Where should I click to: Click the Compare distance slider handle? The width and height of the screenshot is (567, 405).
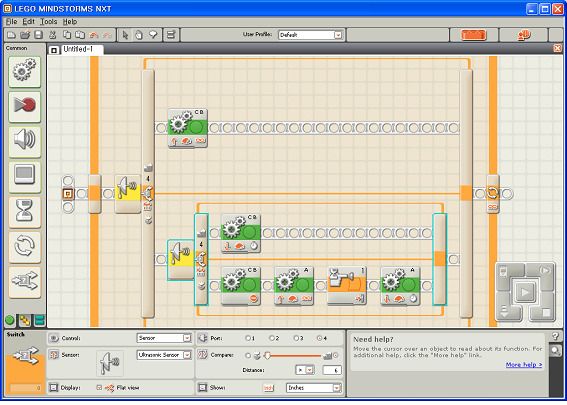click(x=267, y=355)
